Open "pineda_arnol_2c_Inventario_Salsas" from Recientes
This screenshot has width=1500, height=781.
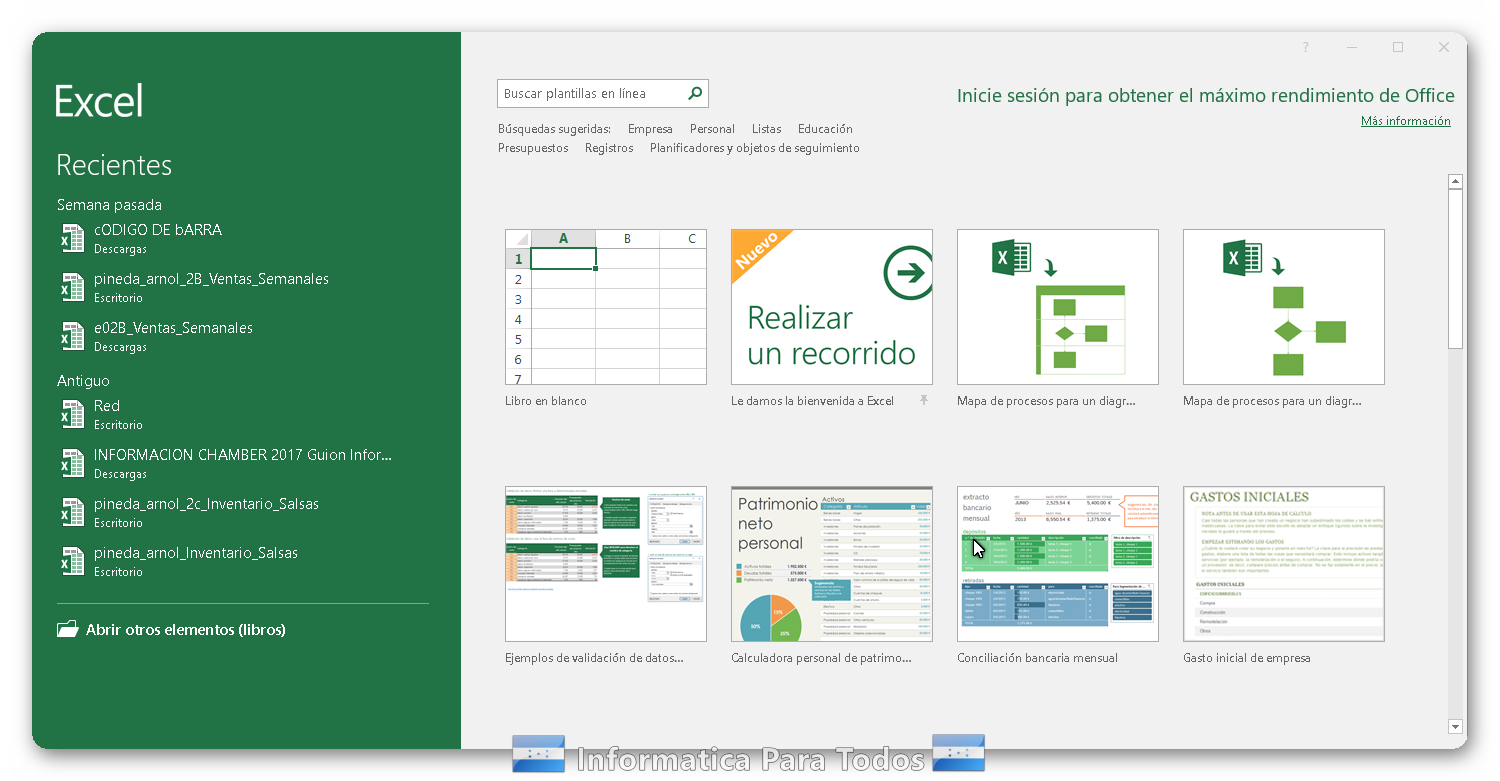point(71,512)
